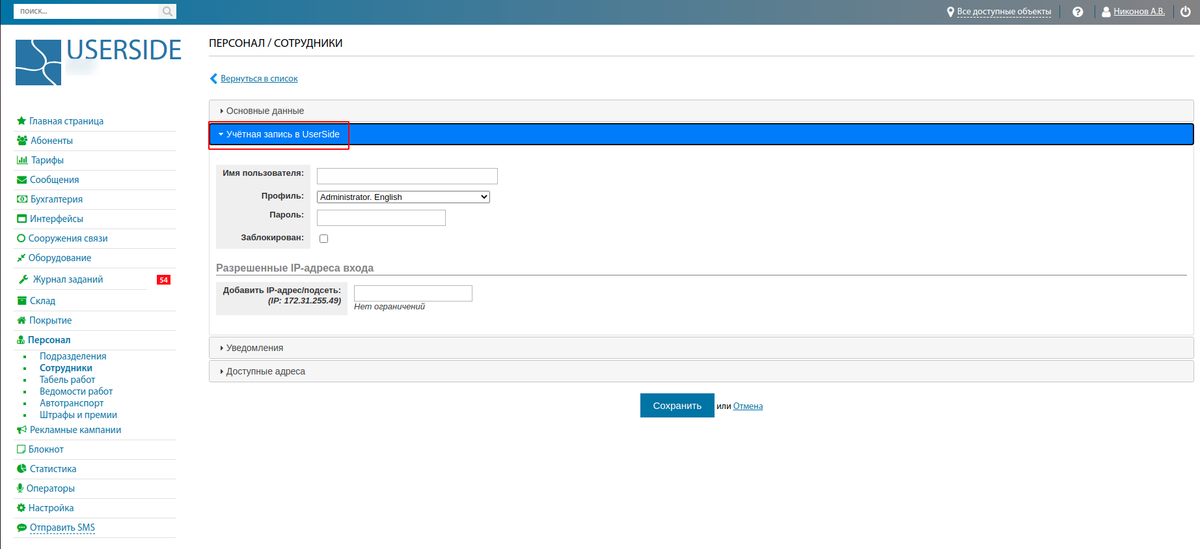Click the Абоненты people icon

21,141
